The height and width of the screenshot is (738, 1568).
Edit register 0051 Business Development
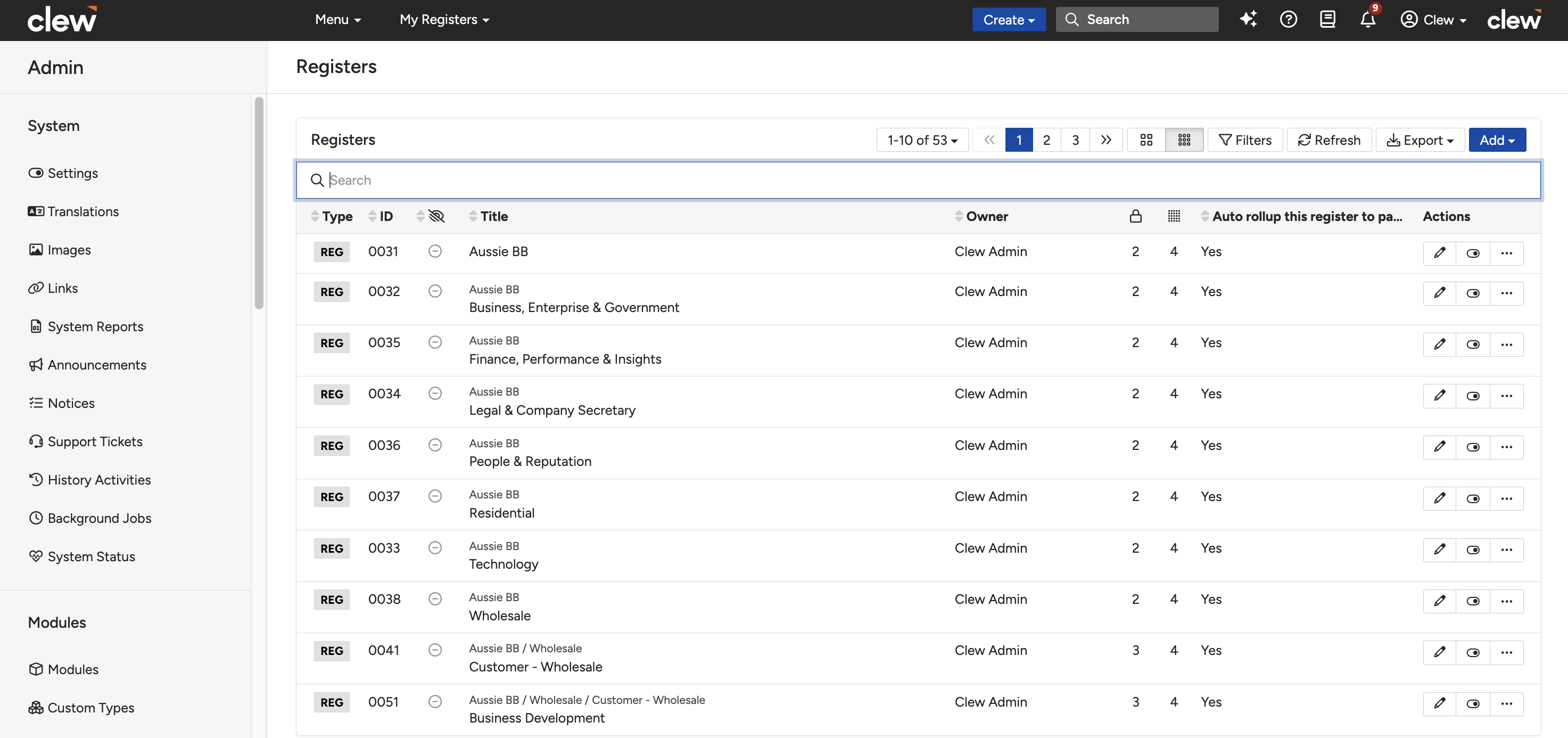1440,704
